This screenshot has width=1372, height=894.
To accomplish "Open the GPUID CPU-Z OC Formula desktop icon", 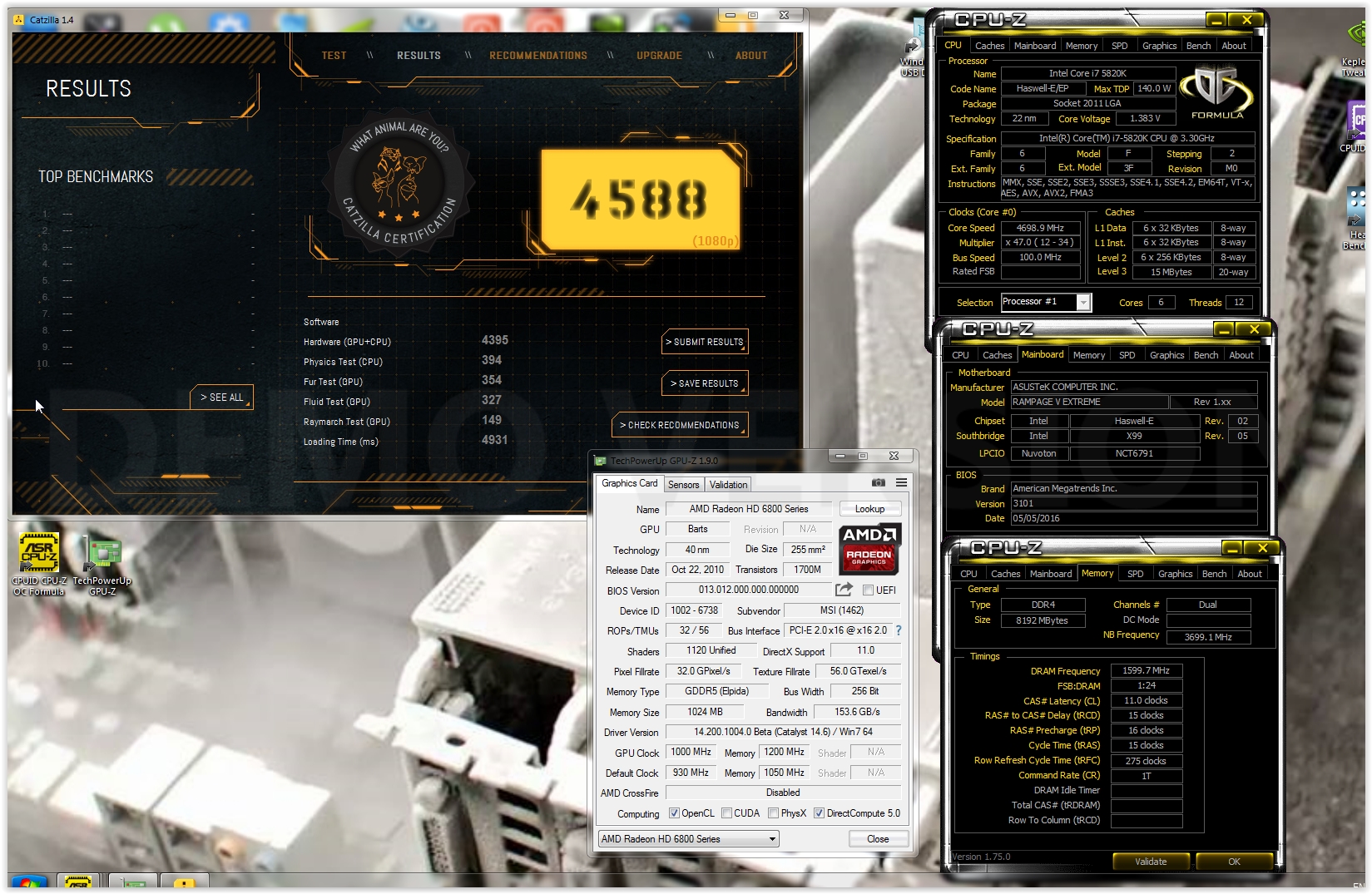I will tap(39, 563).
